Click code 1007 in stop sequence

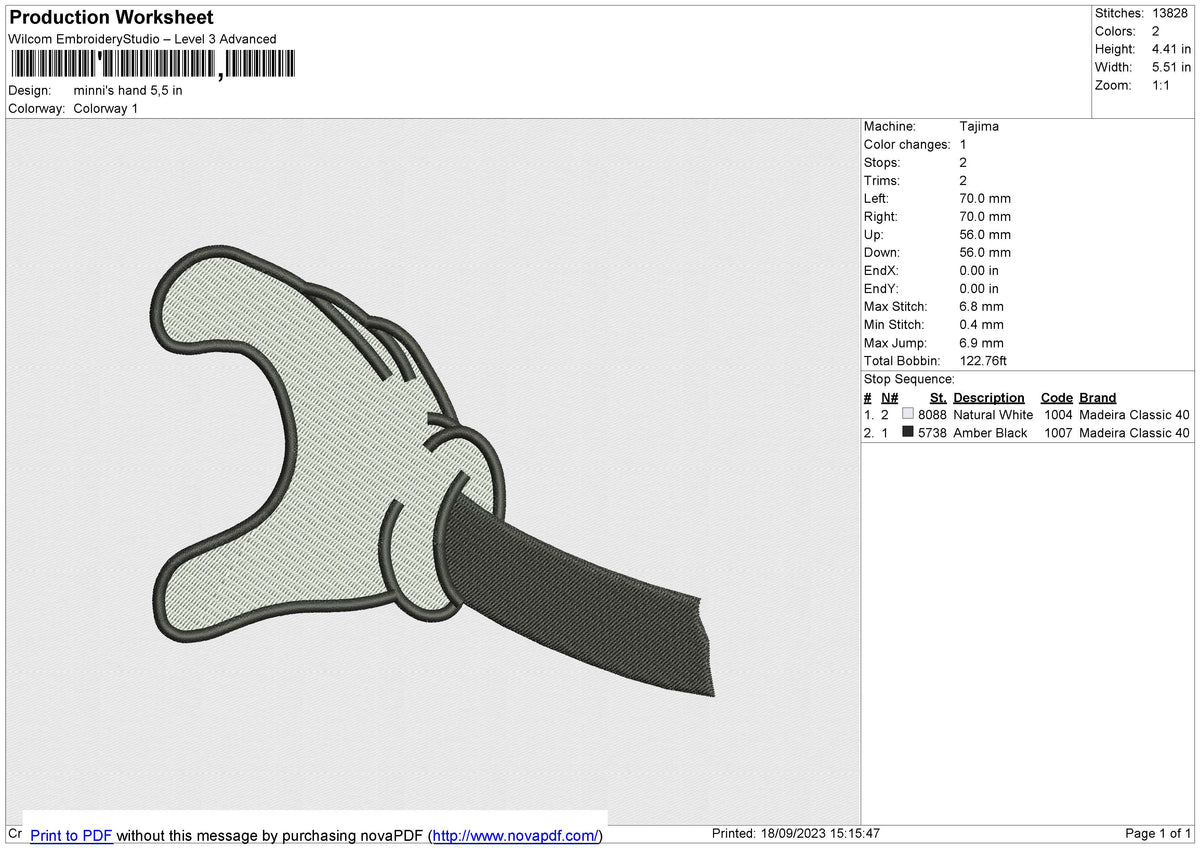1058,432
